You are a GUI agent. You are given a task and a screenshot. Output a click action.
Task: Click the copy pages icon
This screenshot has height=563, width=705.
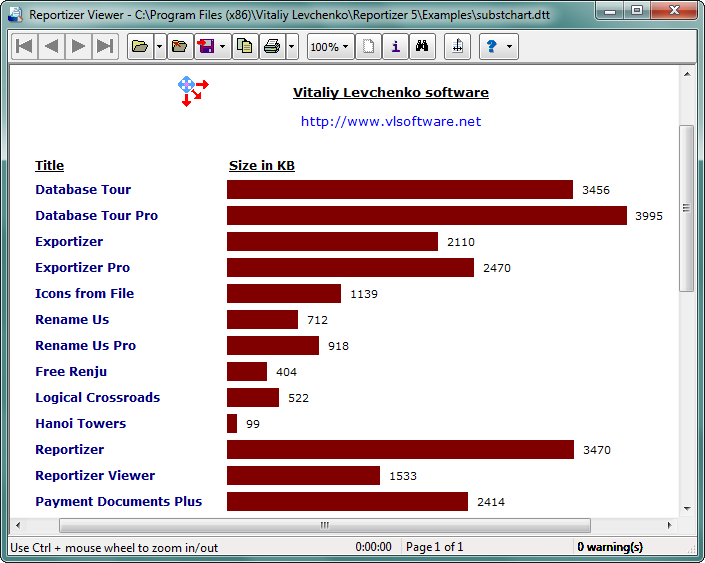(x=245, y=47)
